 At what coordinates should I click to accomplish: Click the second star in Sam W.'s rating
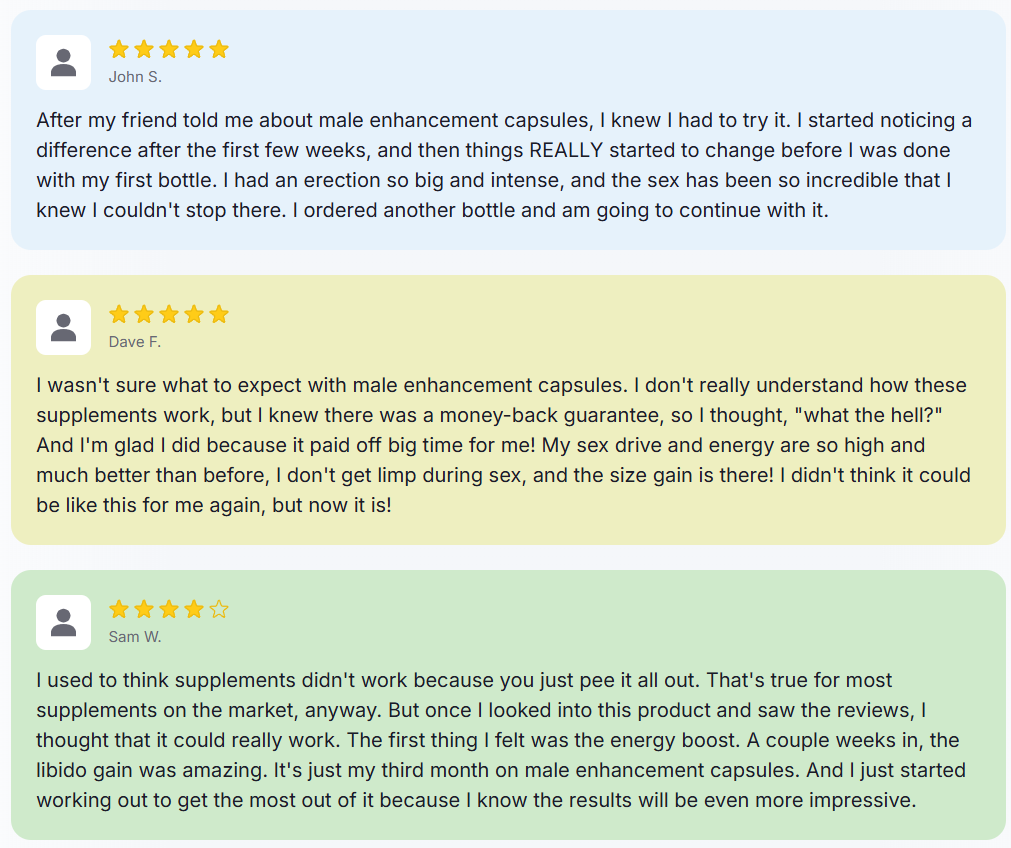click(x=144, y=609)
